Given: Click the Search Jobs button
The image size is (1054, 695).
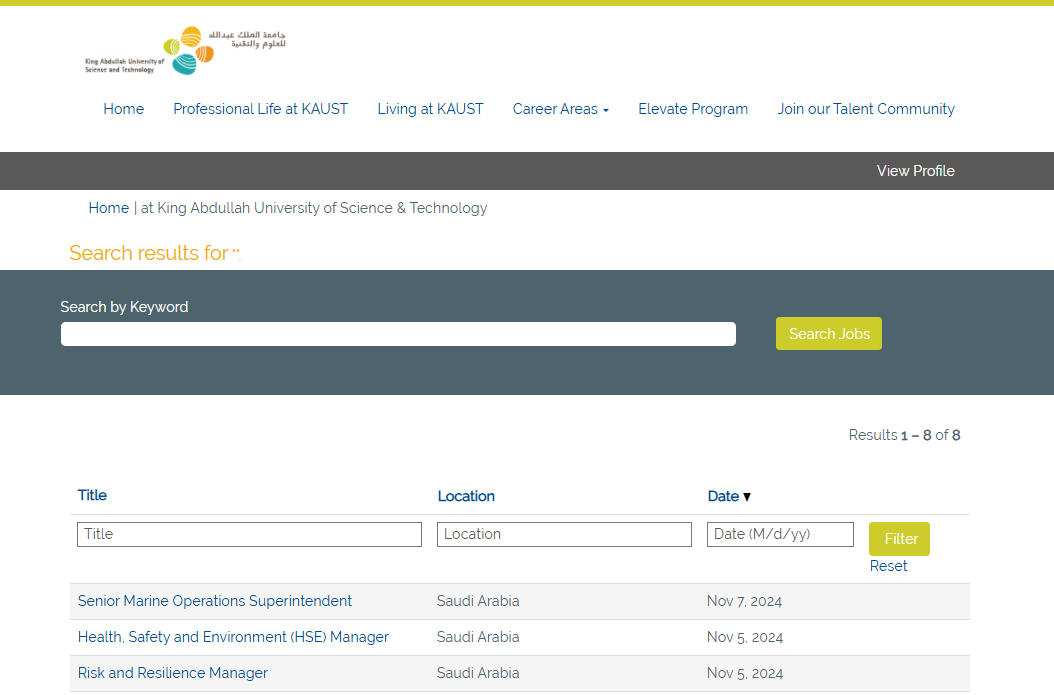Looking at the screenshot, I should tap(829, 333).
